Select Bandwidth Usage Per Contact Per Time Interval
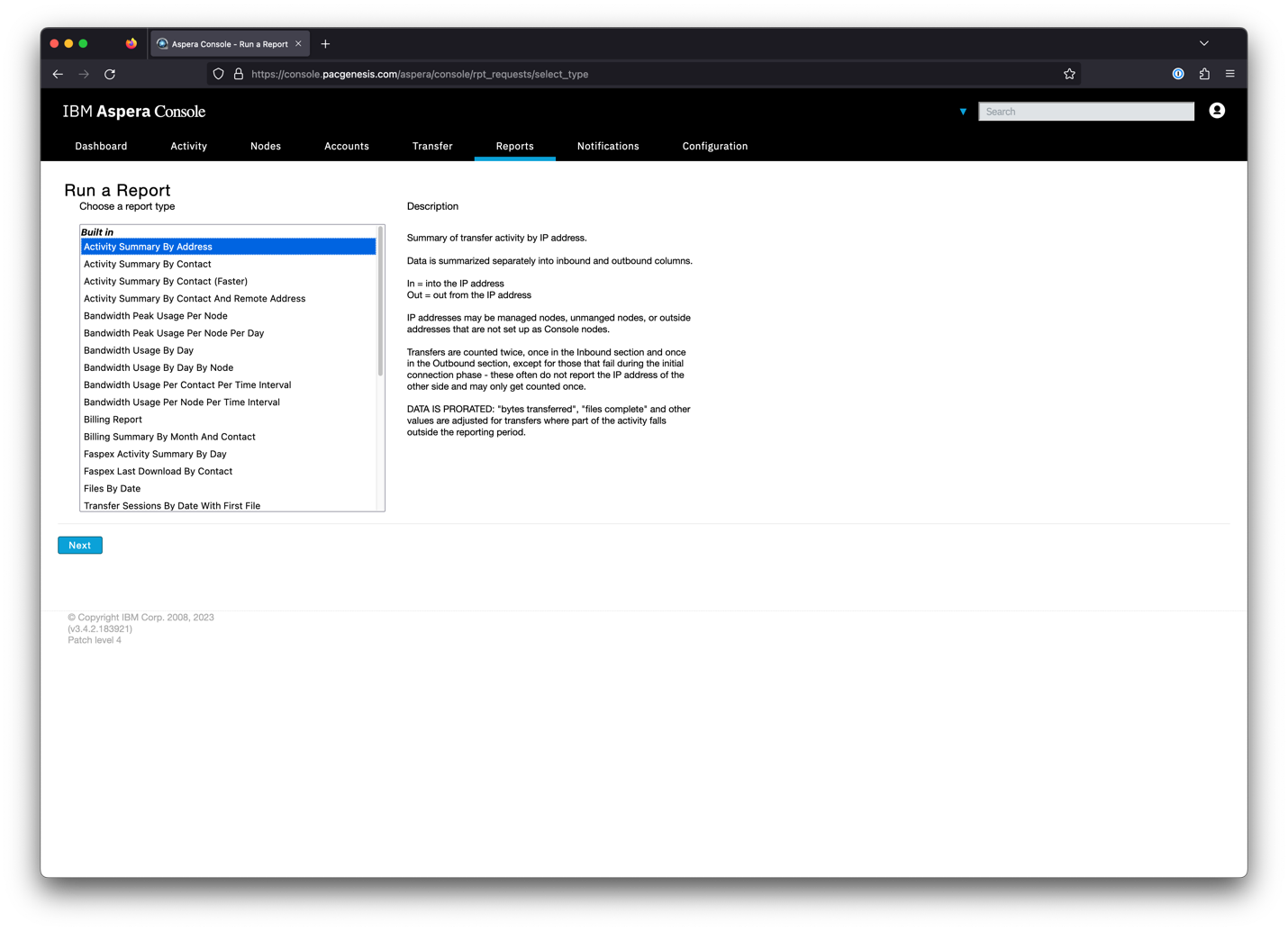Image resolution: width=1288 pixels, height=931 pixels. coord(228,384)
